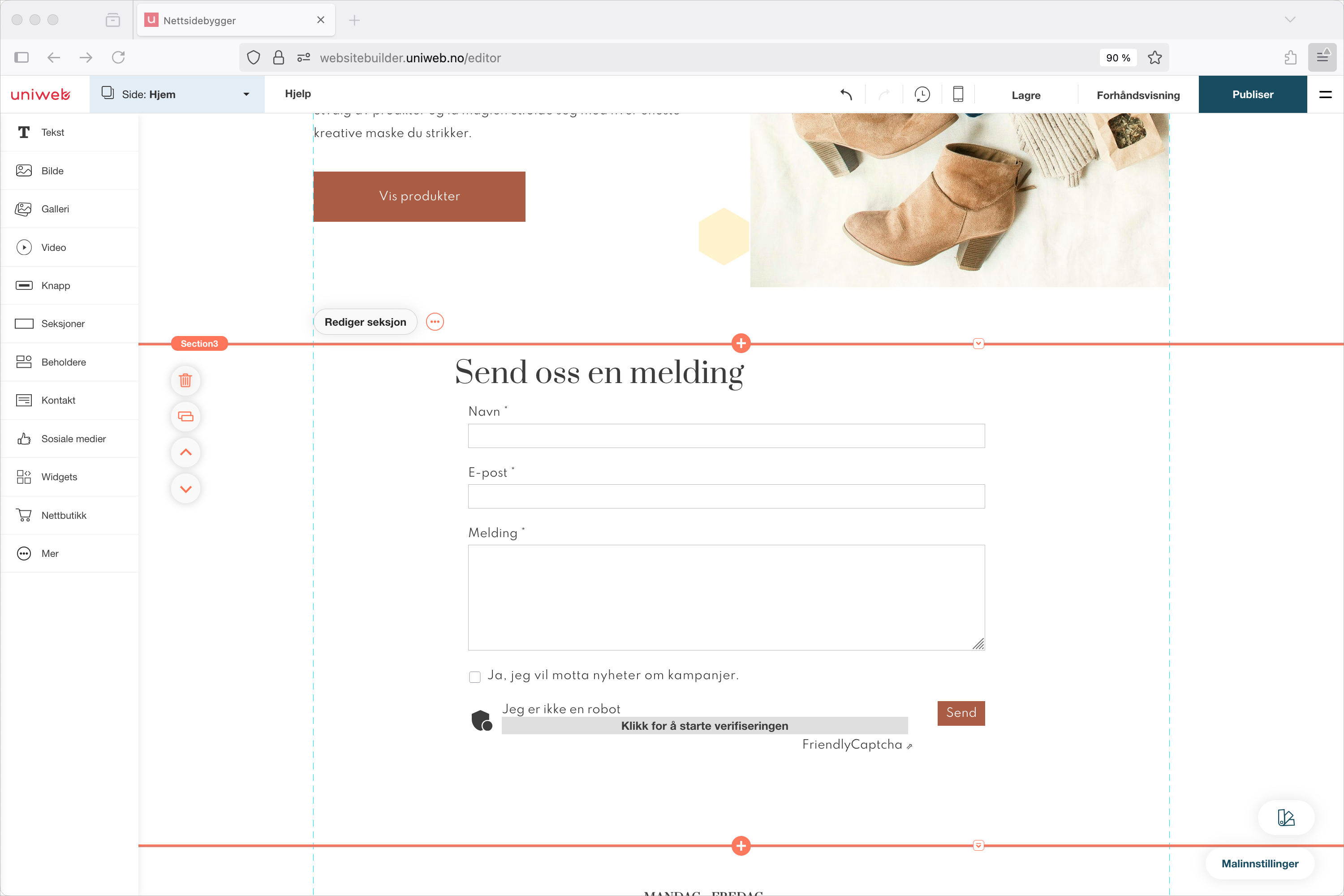Select the boots product image
The height and width of the screenshot is (896, 1344).
(x=960, y=200)
